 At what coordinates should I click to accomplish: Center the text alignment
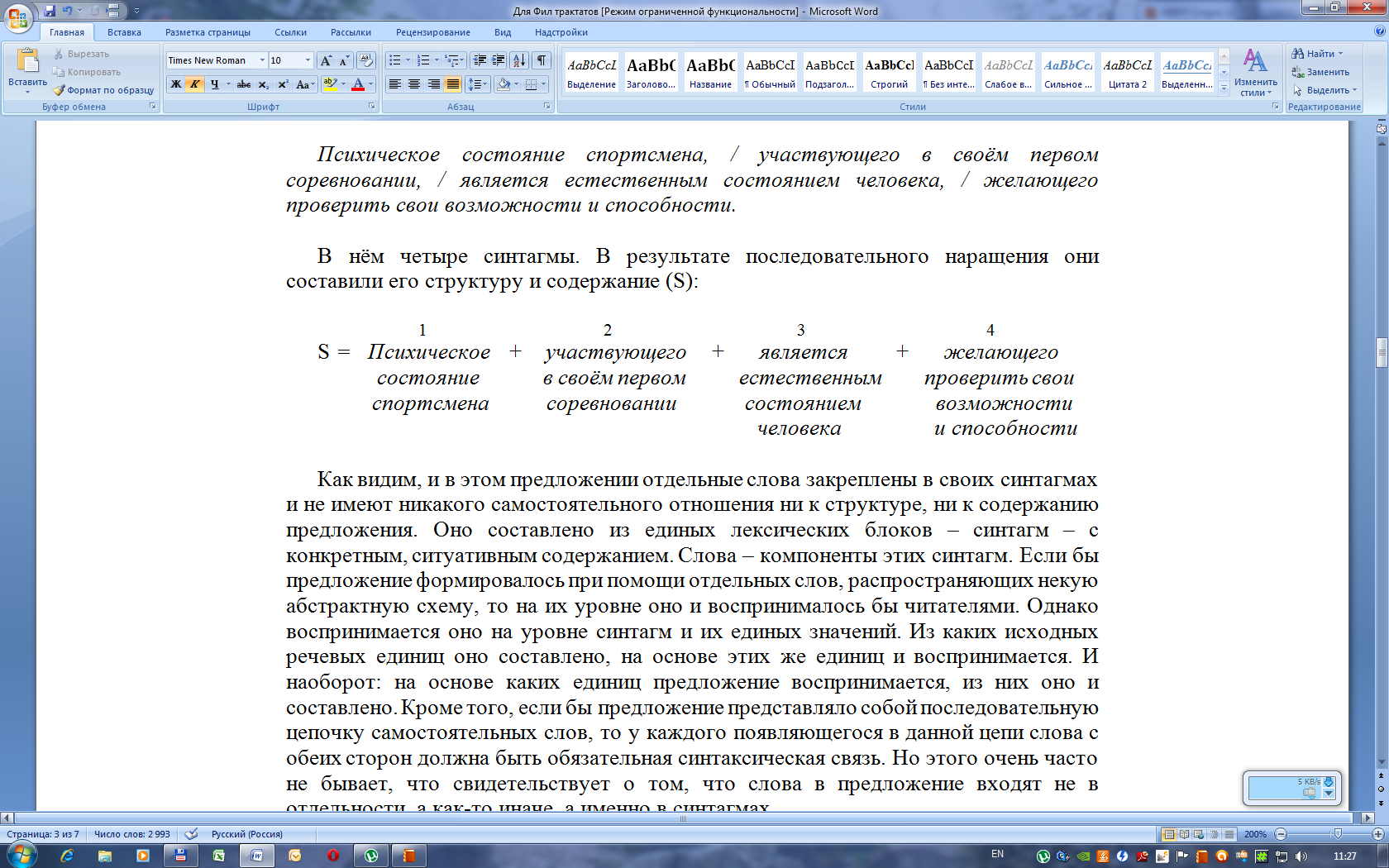pyautogui.click(x=414, y=84)
